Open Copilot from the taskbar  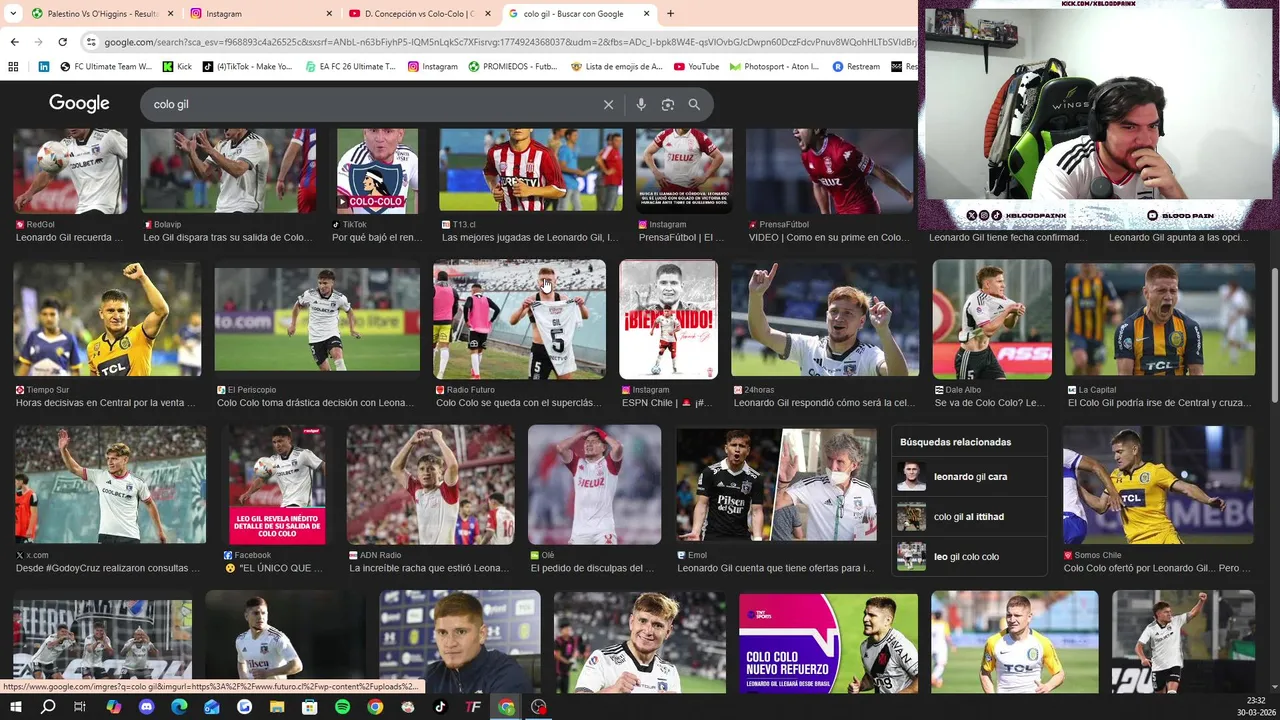coord(113,707)
